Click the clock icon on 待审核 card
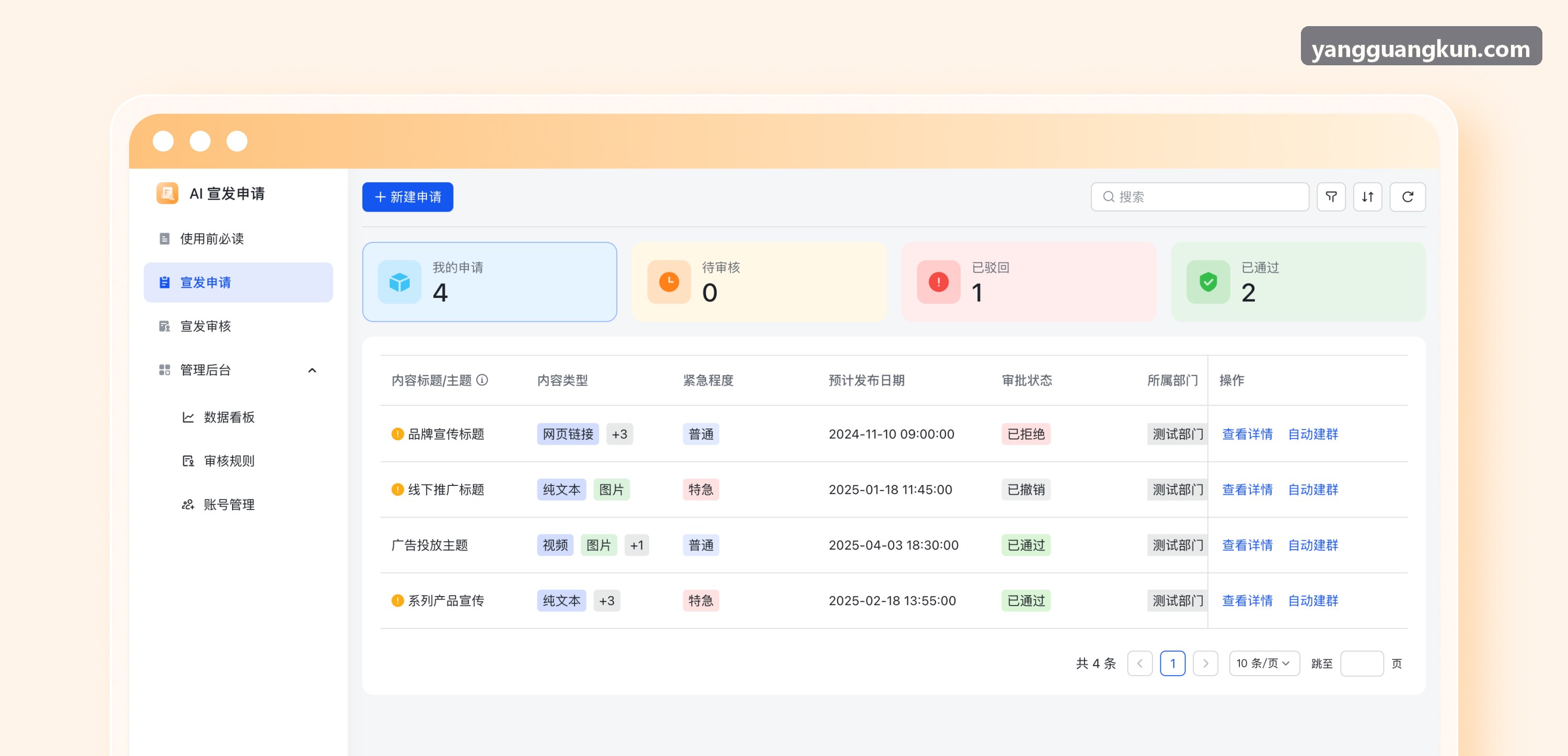Viewport: 1568px width, 756px height. click(669, 282)
